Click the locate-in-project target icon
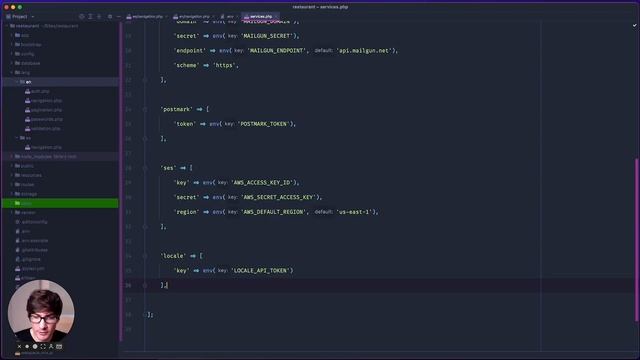This screenshot has width=640, height=360. [82, 17]
